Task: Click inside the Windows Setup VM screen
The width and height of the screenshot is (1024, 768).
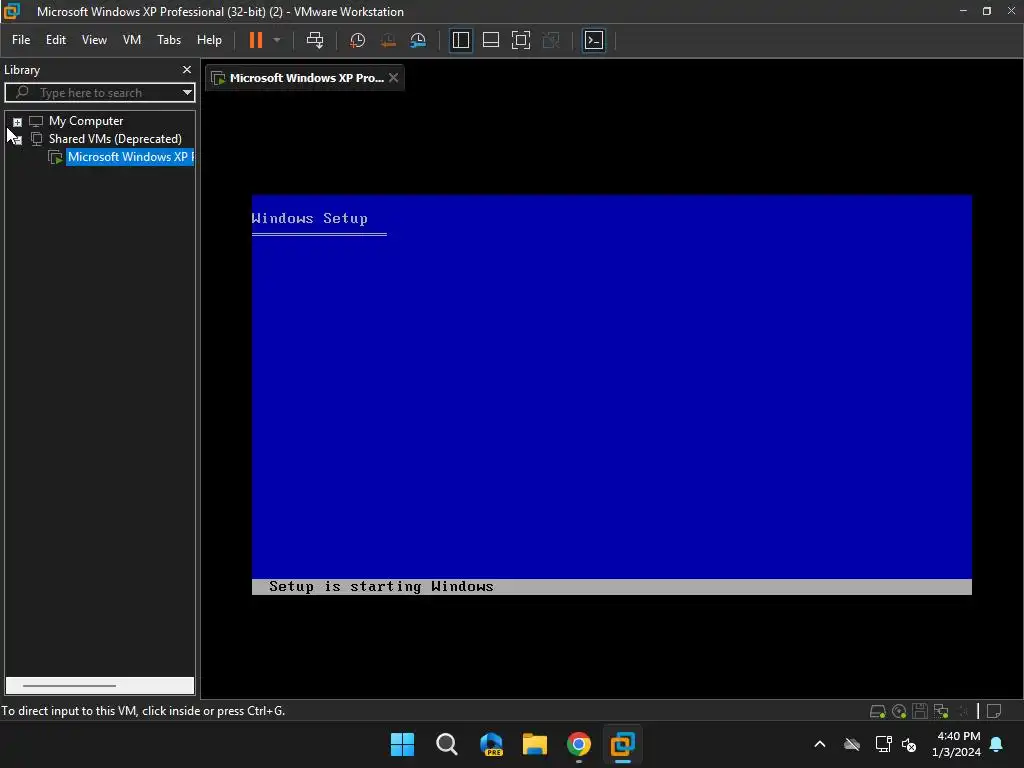Action: pos(611,394)
